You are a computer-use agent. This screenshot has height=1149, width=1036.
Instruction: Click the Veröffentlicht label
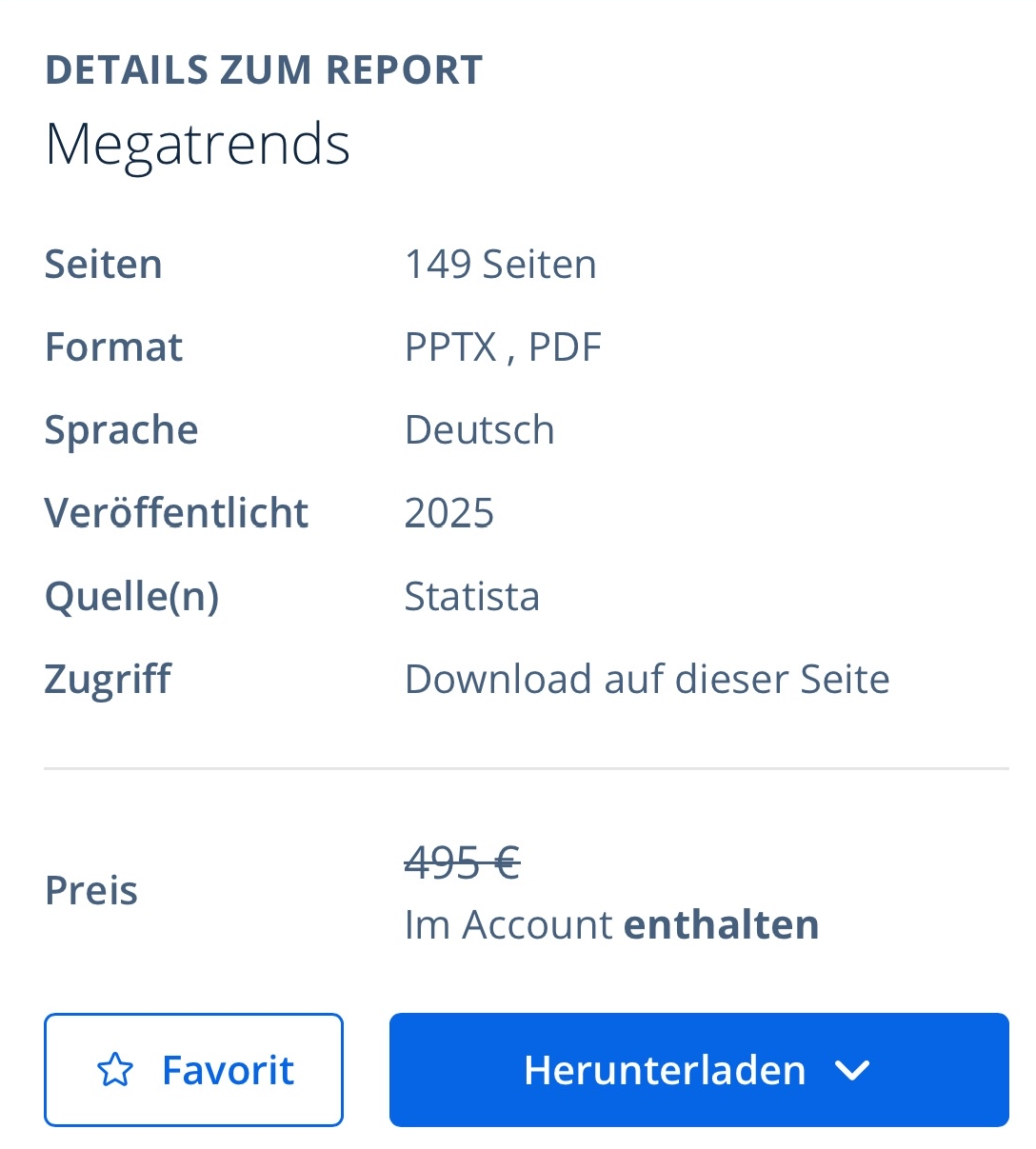pos(176,513)
